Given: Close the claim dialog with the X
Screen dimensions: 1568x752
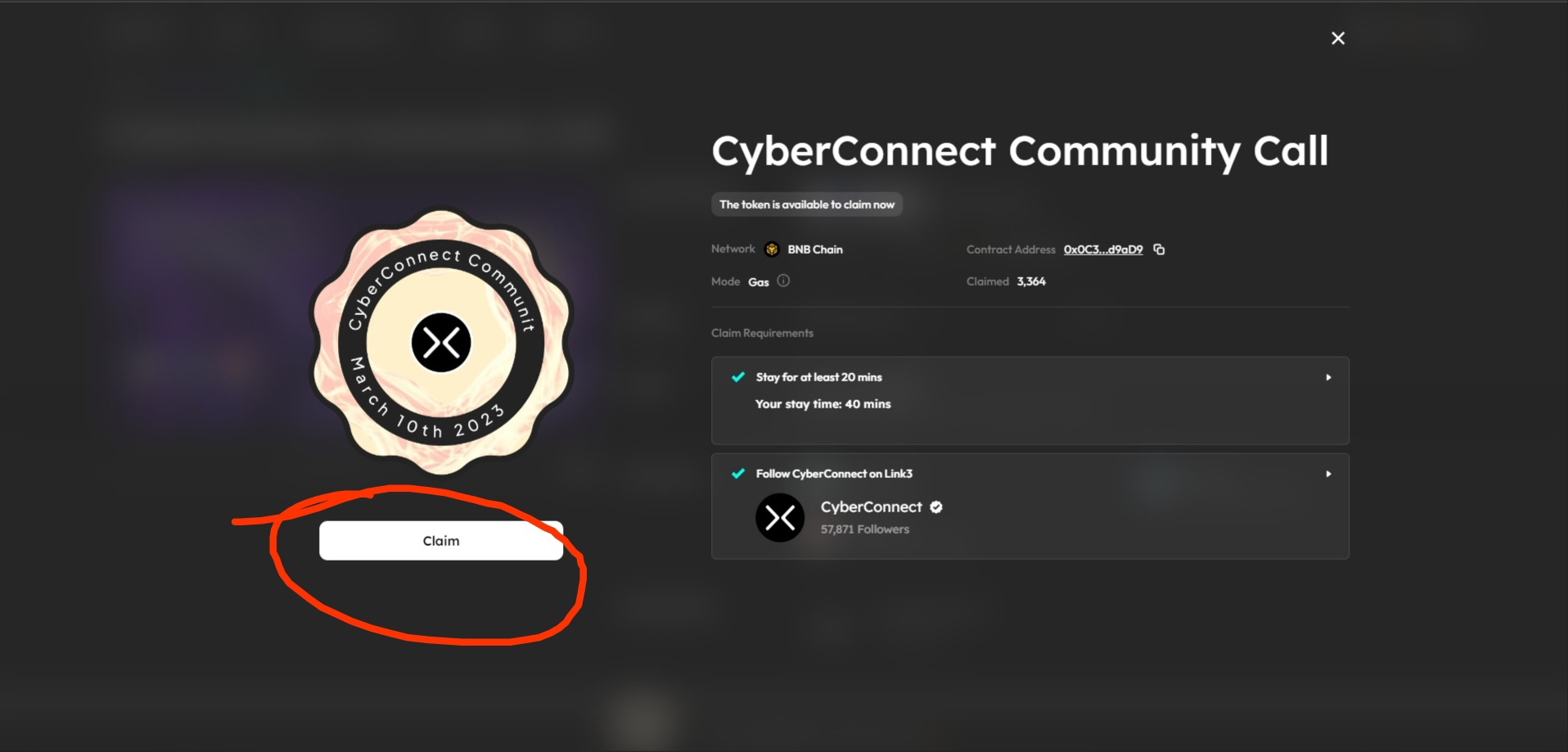Looking at the screenshot, I should pyautogui.click(x=1338, y=38).
